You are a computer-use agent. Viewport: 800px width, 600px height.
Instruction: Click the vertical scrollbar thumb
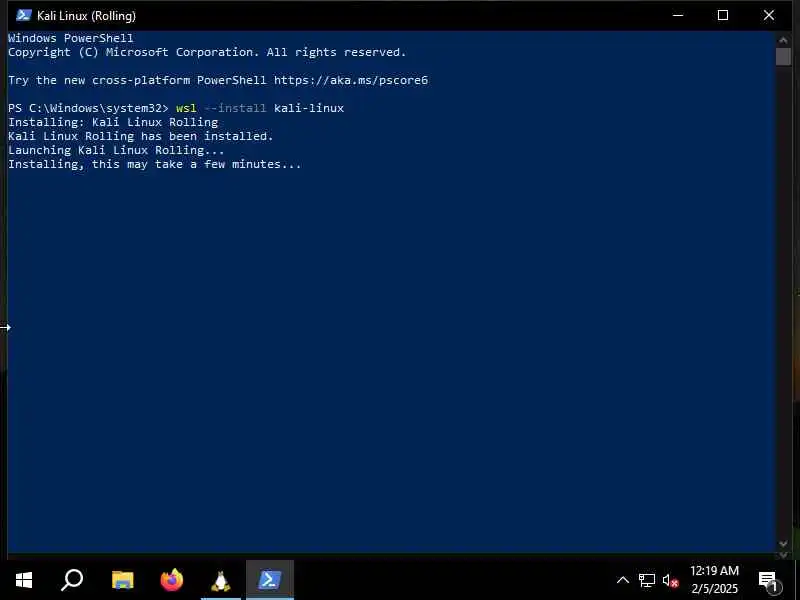[783, 56]
